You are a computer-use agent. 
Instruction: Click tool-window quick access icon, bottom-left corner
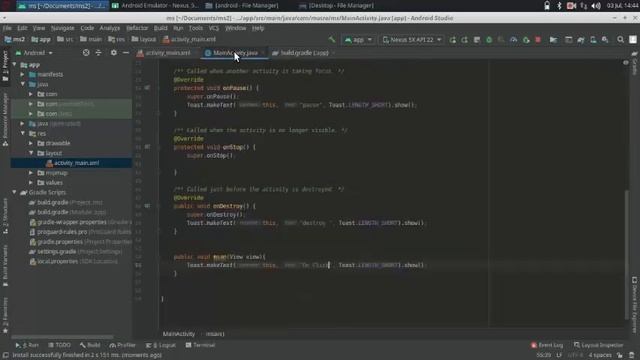pos(6,355)
